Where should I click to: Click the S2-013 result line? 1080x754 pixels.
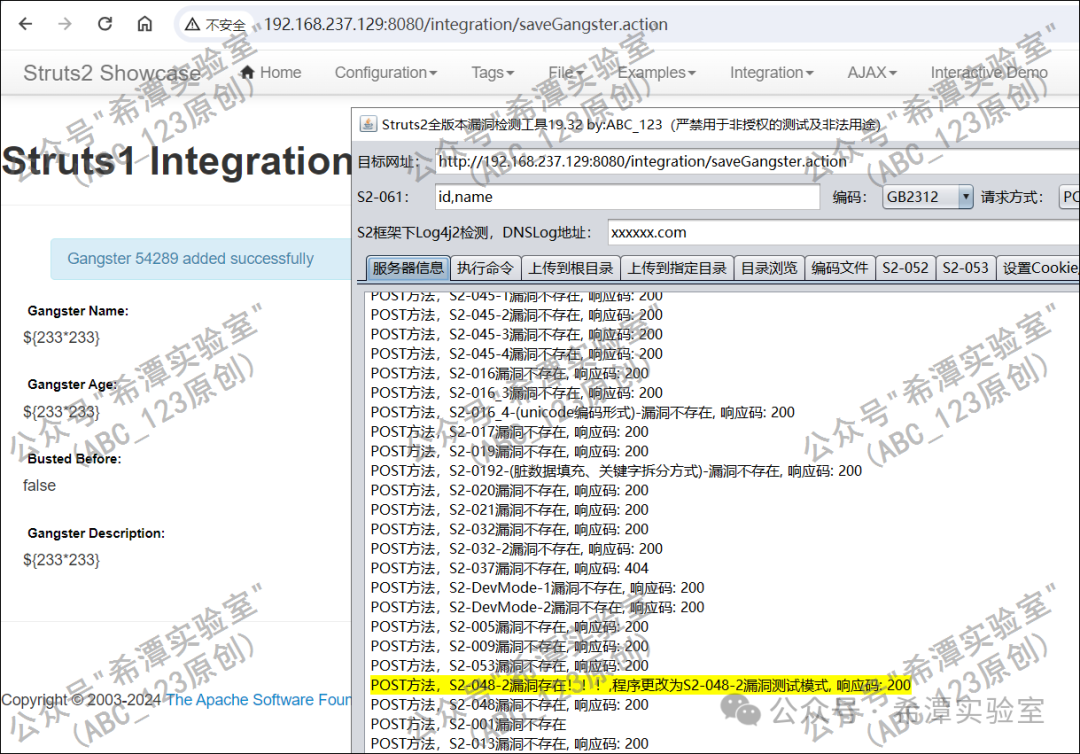[509, 744]
